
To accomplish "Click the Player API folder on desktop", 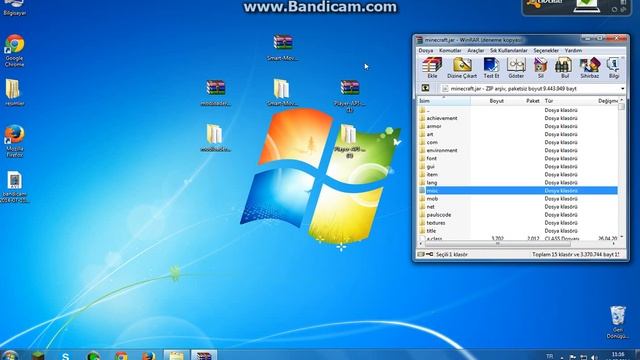I will 349,141.
